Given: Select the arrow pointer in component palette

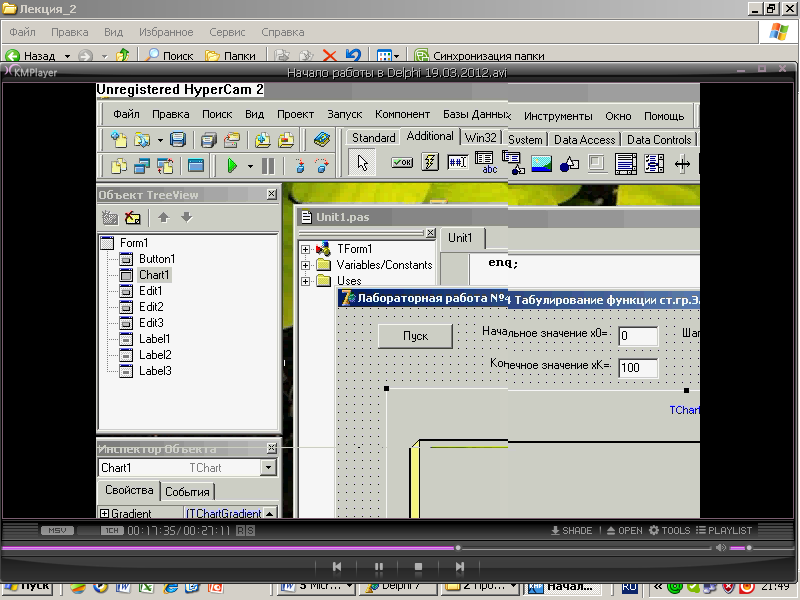Looking at the screenshot, I should coord(362,163).
